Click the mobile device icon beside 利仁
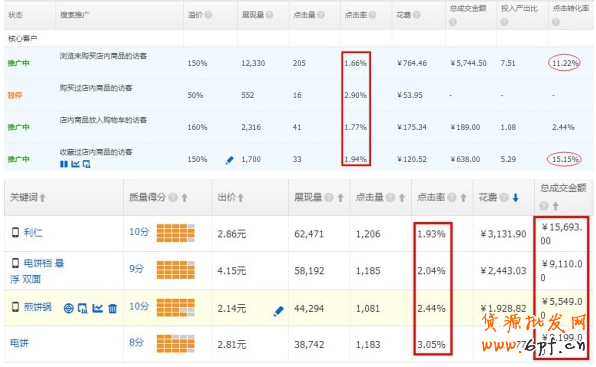596x367 pixels. 15,232
